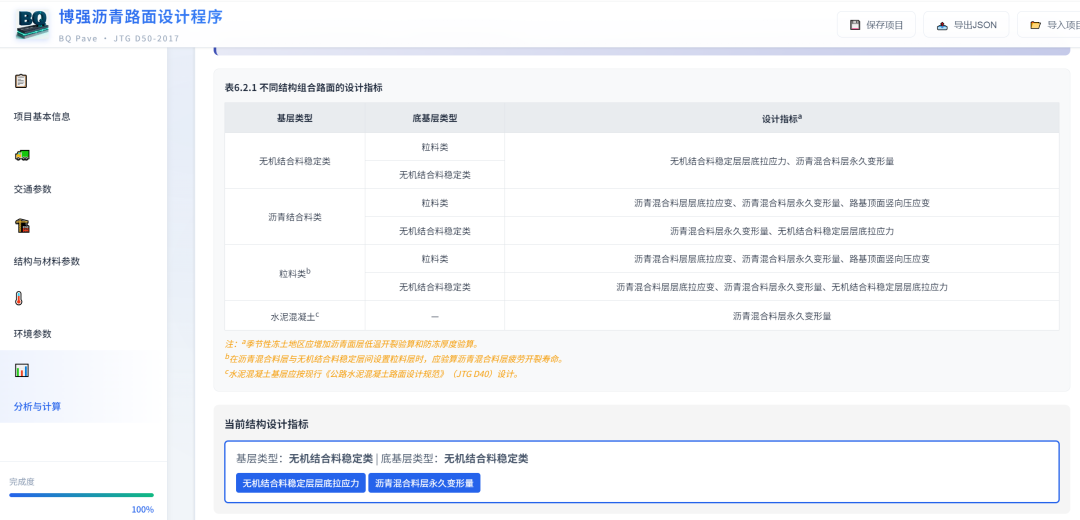Viewport: 1080px width, 520px height.
Task: Click the 沥青结合料类 base type cell
Action: pos(295,217)
